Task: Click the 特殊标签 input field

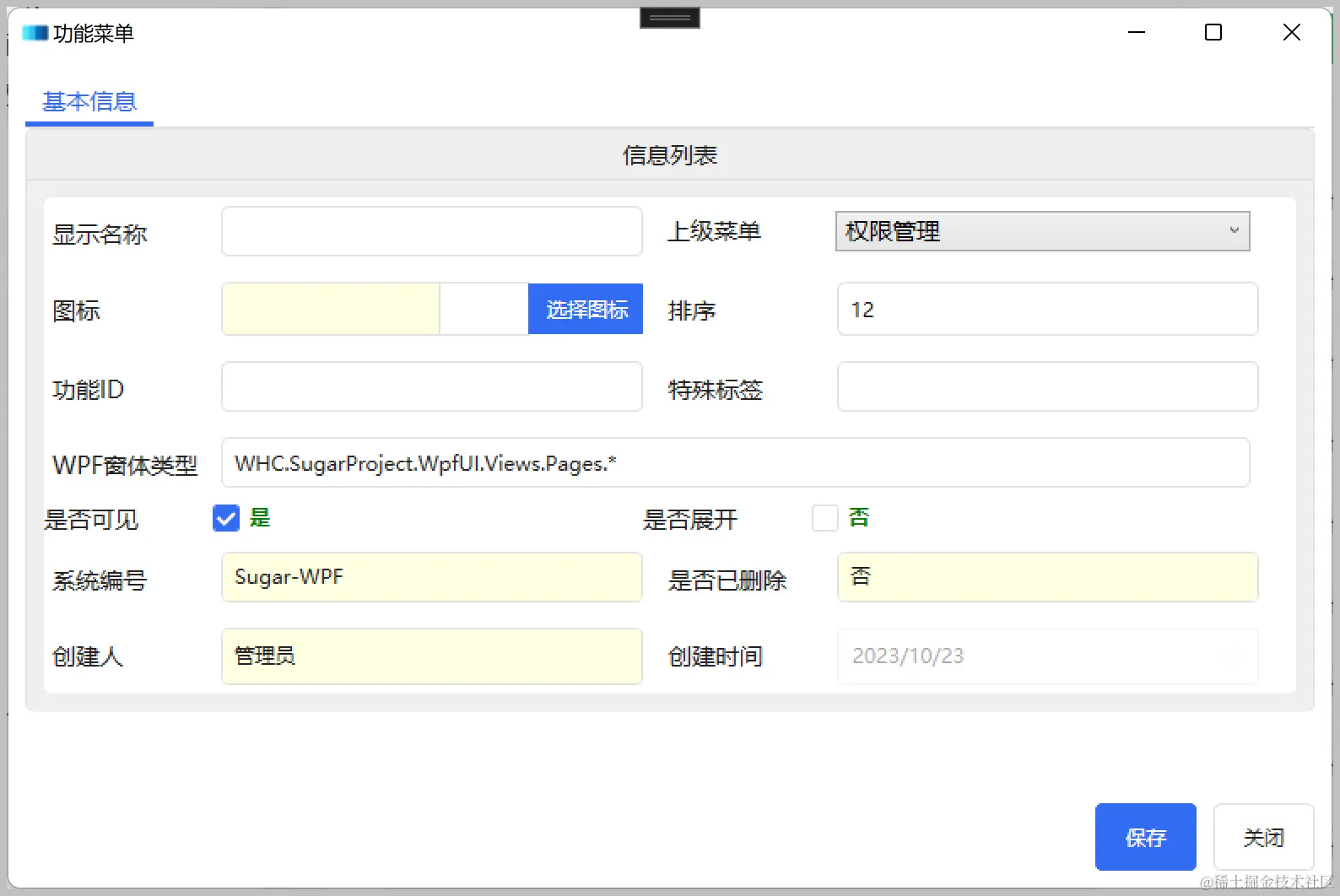Action: pyautogui.click(x=1048, y=387)
